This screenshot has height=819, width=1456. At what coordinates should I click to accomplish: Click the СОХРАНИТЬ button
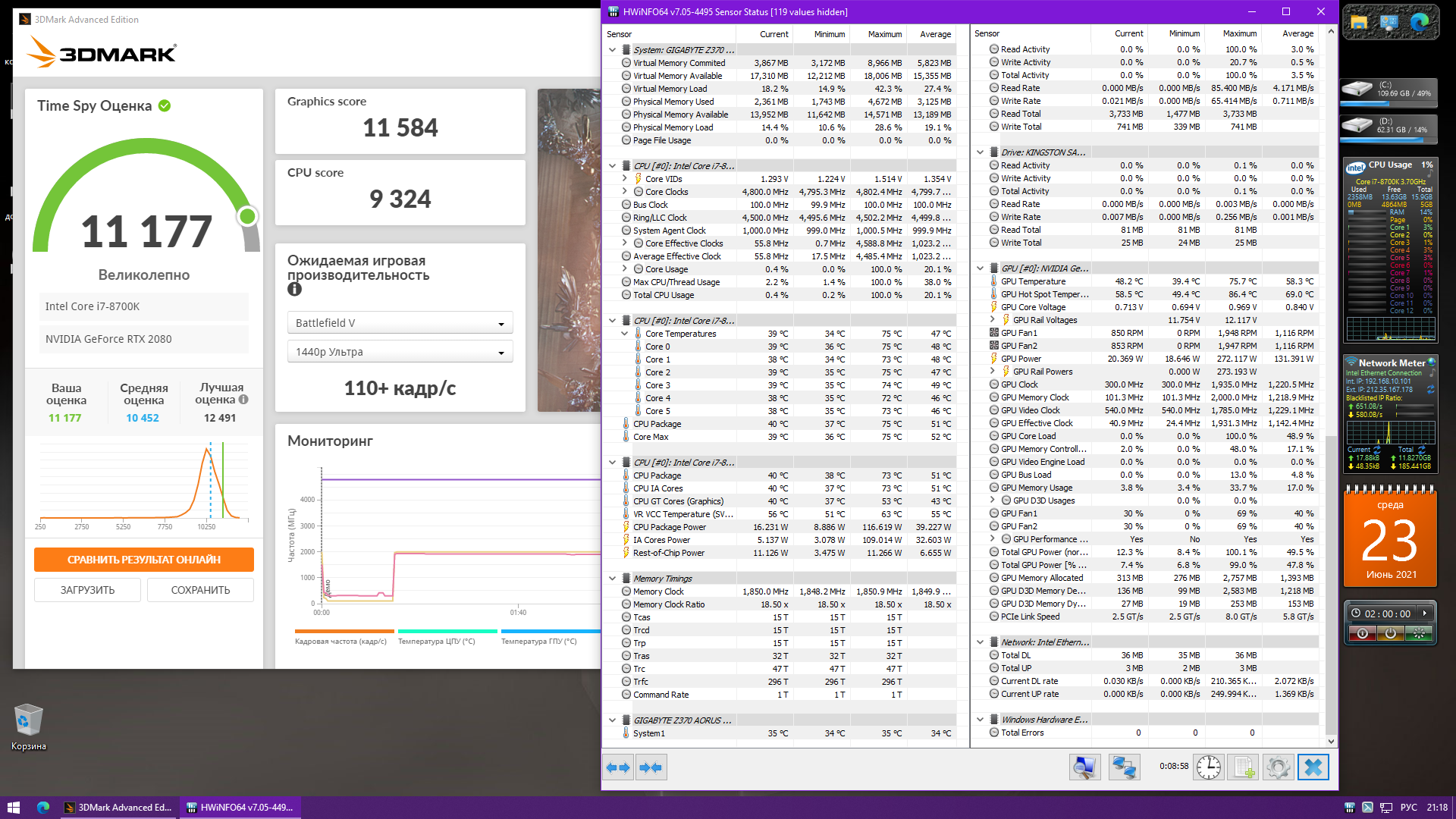pyautogui.click(x=200, y=590)
